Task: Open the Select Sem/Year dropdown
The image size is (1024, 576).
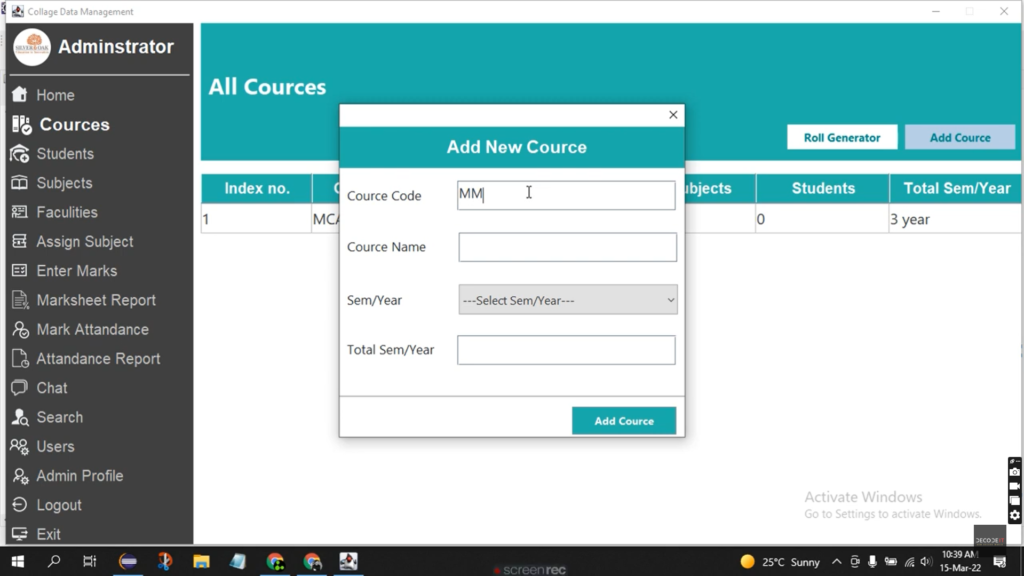Action: (x=568, y=300)
